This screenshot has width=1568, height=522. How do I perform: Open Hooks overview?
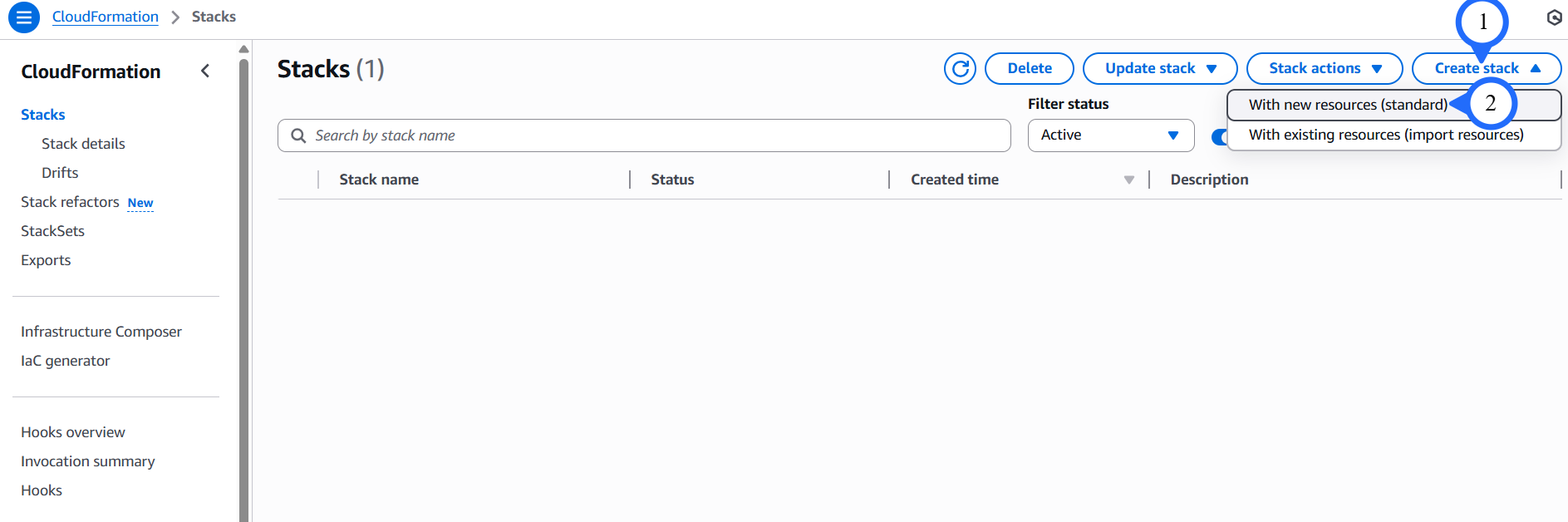pos(73,432)
